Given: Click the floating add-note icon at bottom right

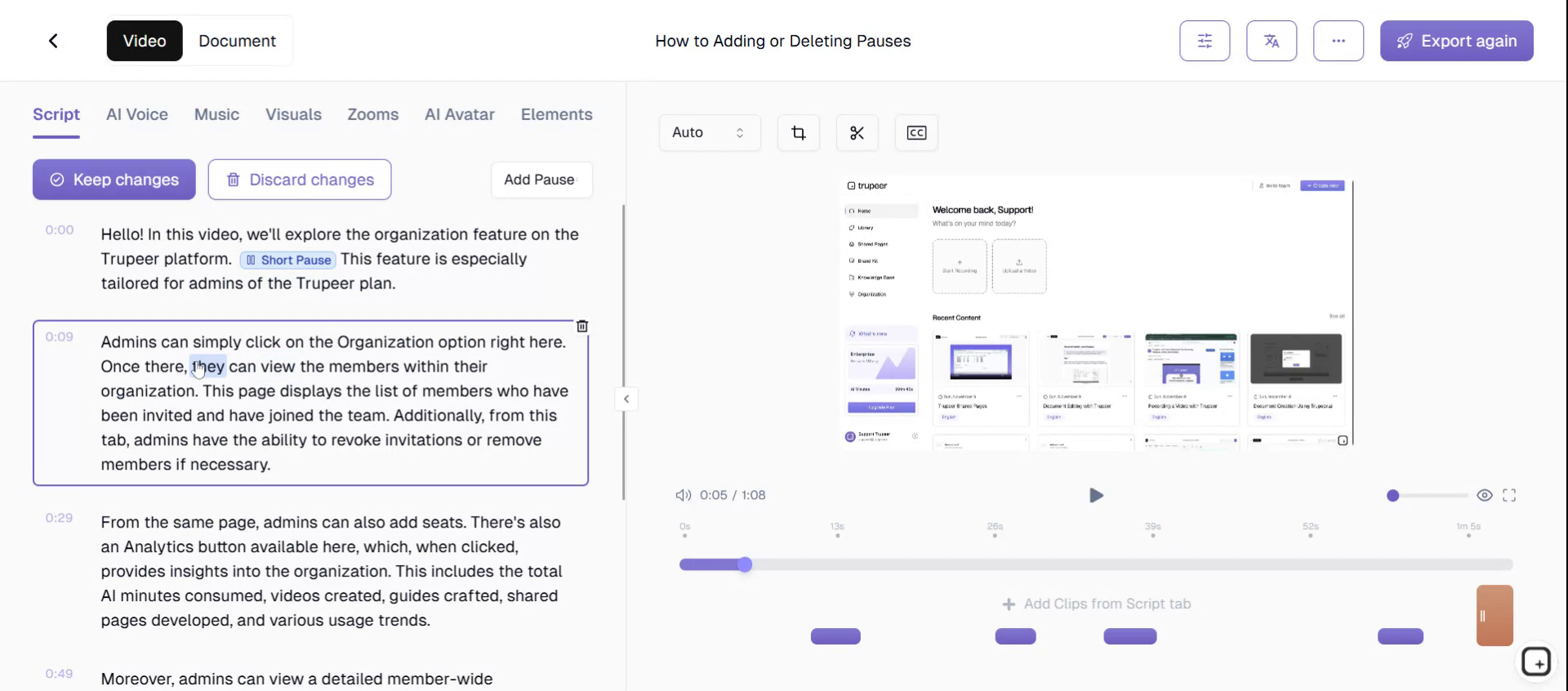Looking at the screenshot, I should click(1536, 661).
